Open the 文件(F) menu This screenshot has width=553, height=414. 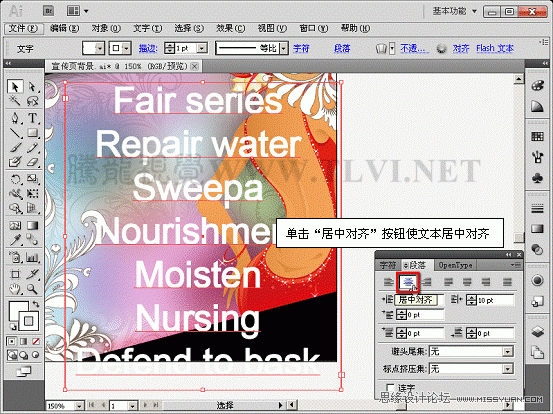(x=24, y=28)
